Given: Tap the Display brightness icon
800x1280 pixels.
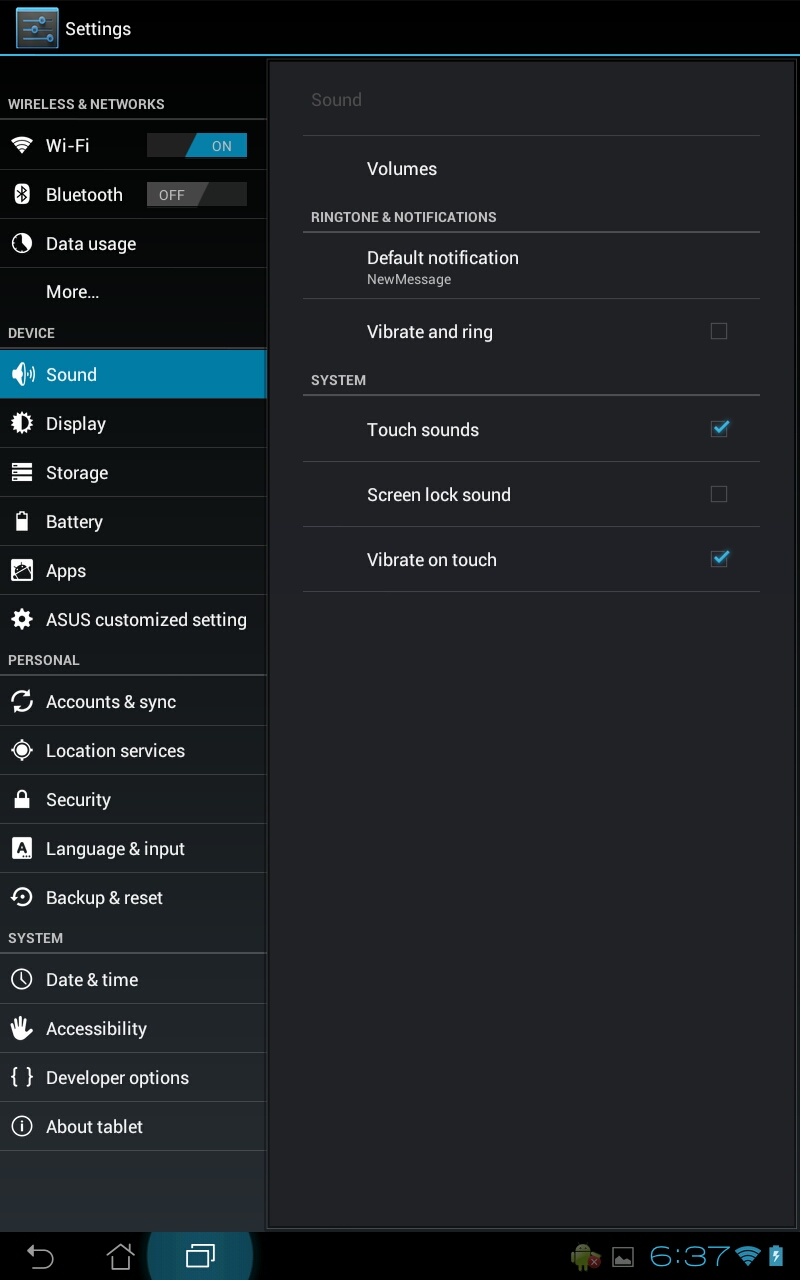Looking at the screenshot, I should 21,423.
